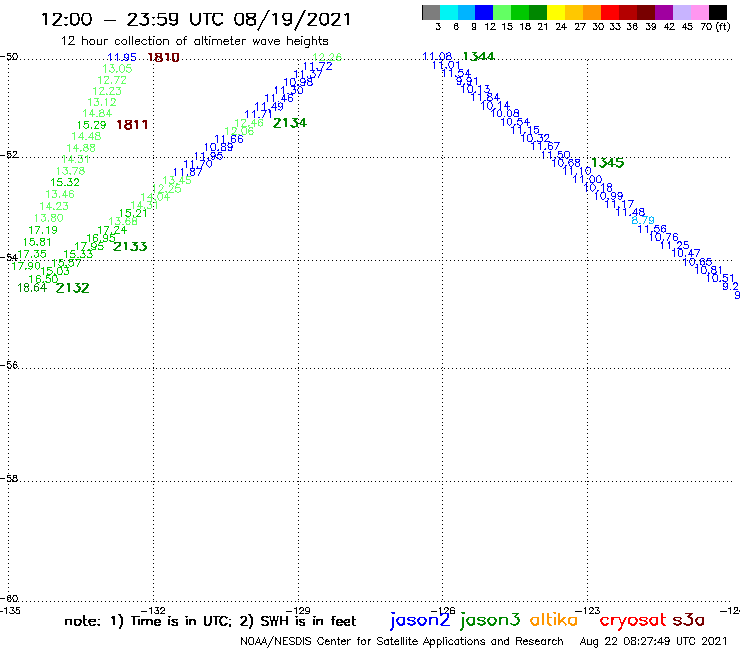
Task: Click the 2134 pass time label
Action: tap(290, 123)
